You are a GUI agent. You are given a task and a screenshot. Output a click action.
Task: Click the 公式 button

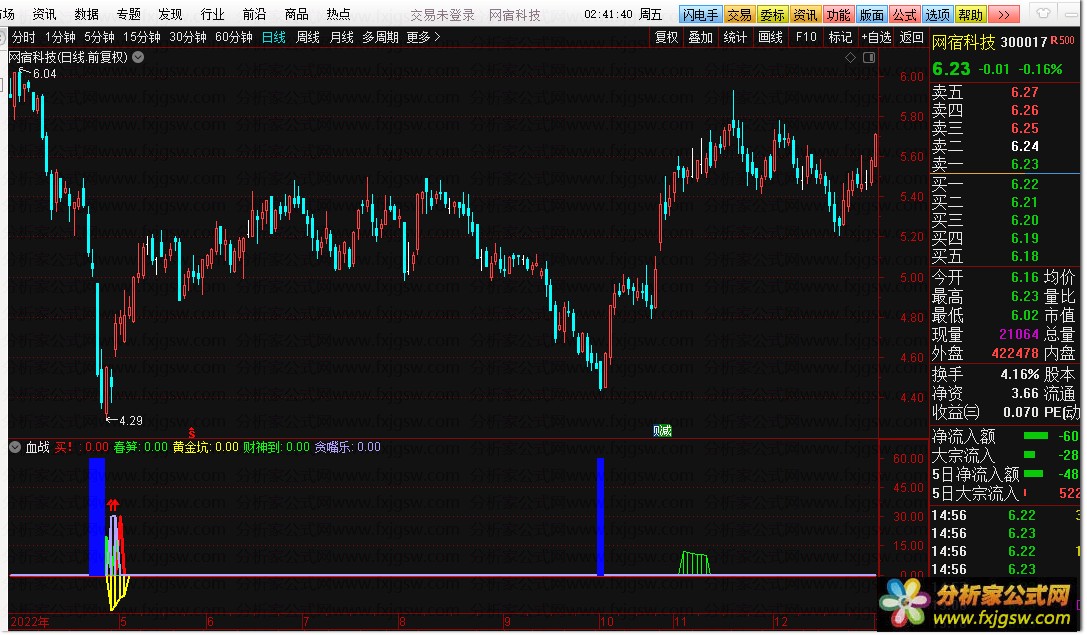[x=905, y=15]
